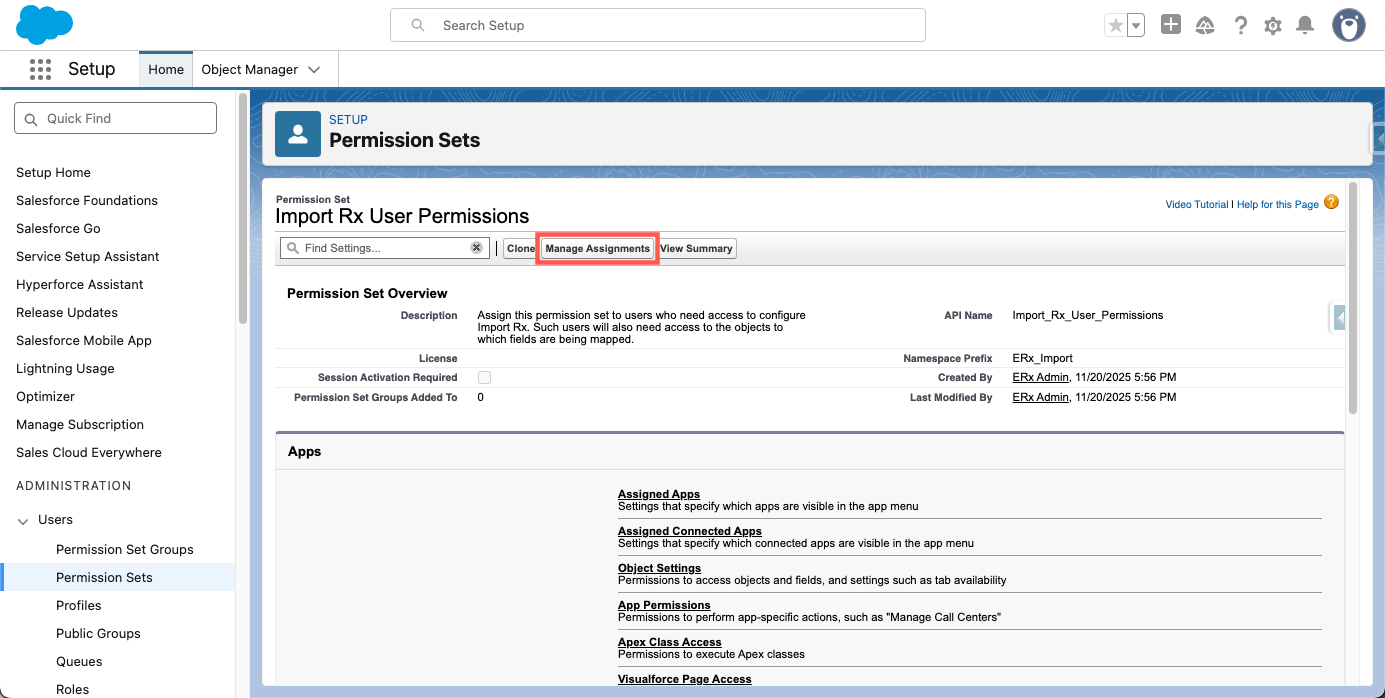Open the Setup gear menu

point(1273,26)
